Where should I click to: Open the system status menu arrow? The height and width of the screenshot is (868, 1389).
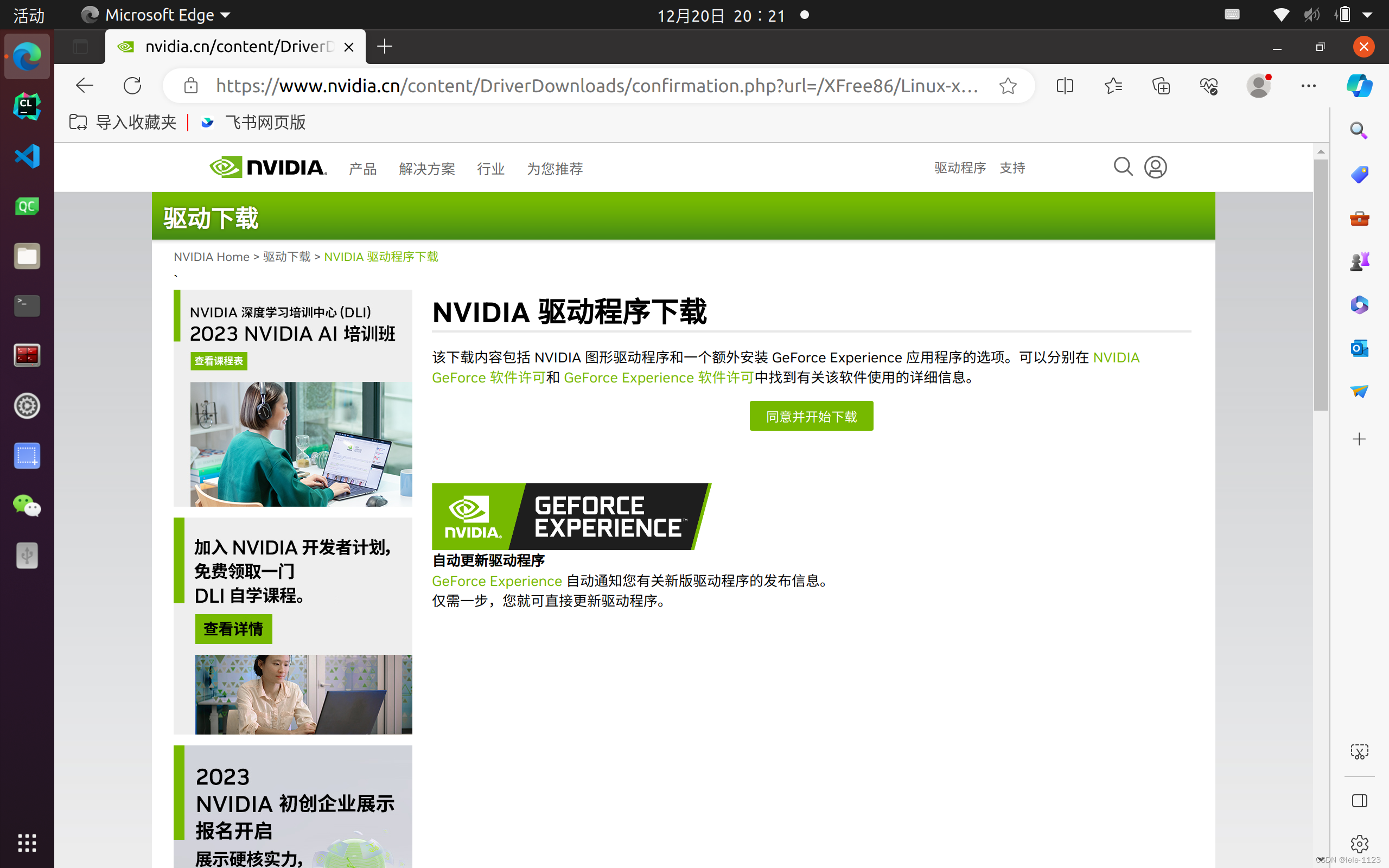1367,16
